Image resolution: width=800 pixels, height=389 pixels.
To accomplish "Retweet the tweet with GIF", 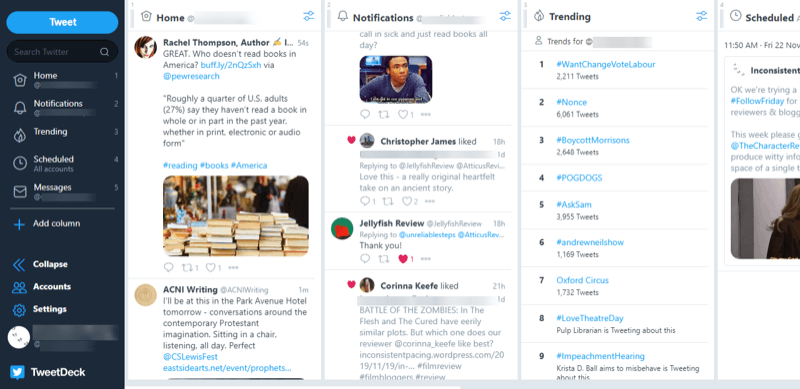I will 383,114.
